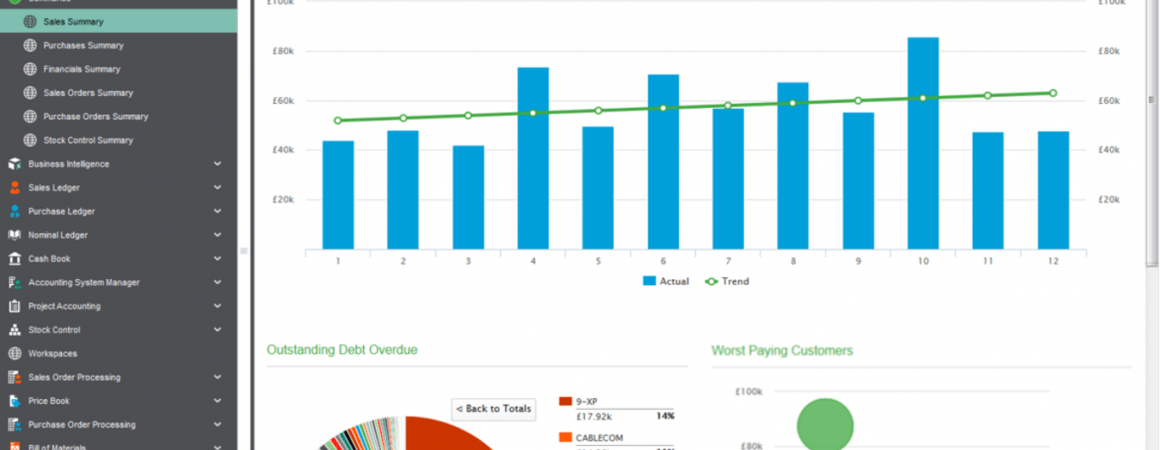Click the green bubble in Worst Paying Customers
This screenshot has width=1160, height=450.
click(825, 426)
